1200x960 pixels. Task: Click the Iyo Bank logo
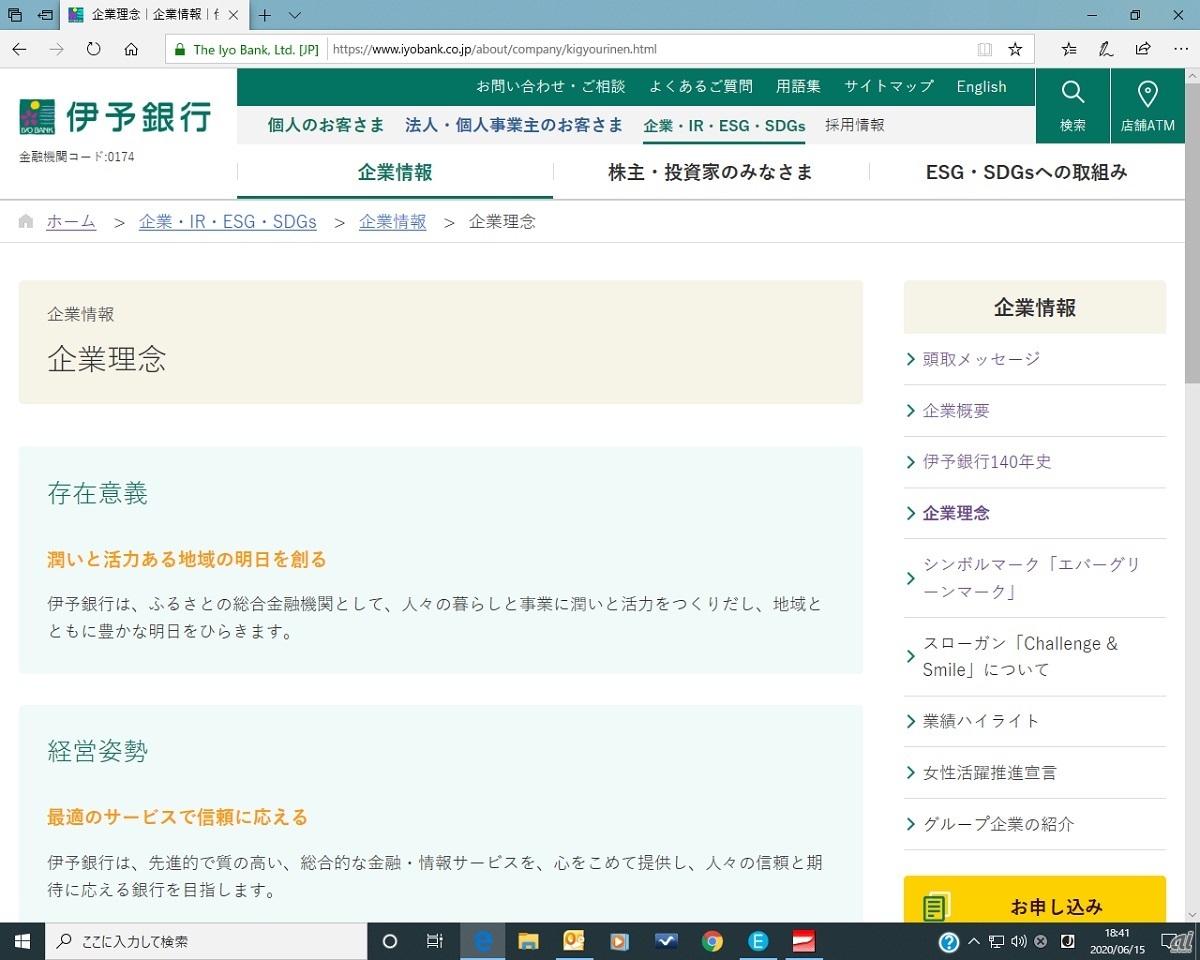point(115,117)
